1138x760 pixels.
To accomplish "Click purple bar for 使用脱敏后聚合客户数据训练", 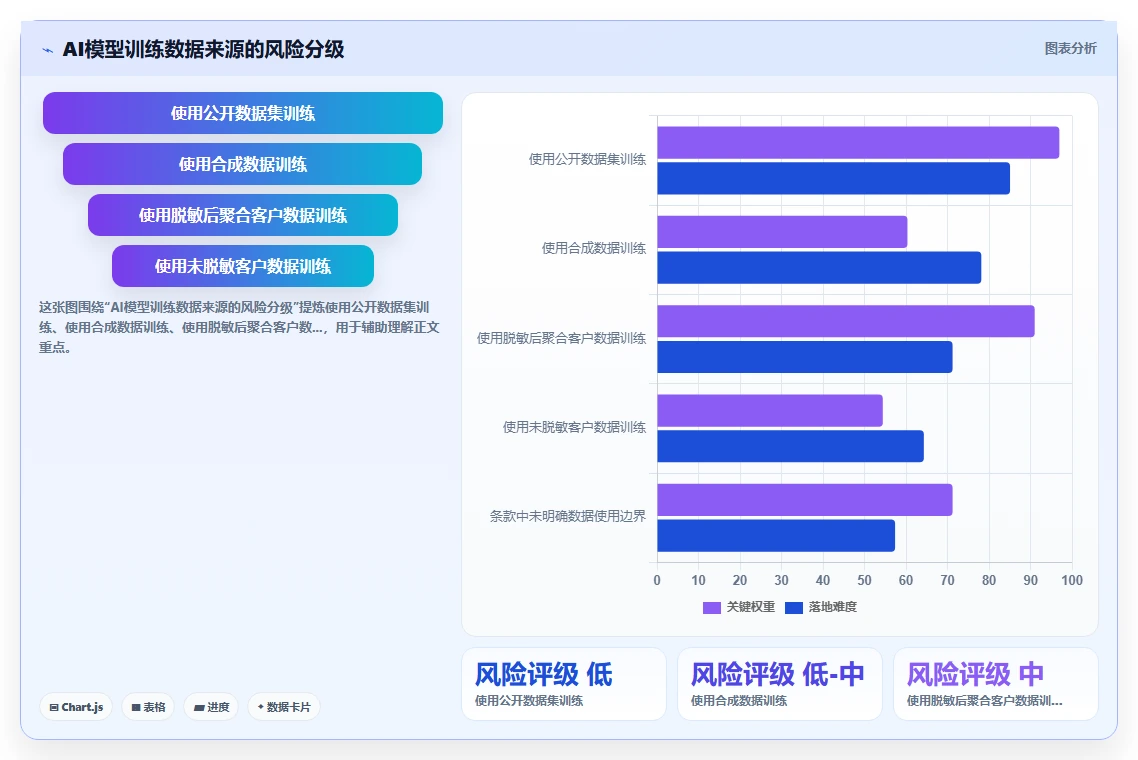I will coord(846,321).
